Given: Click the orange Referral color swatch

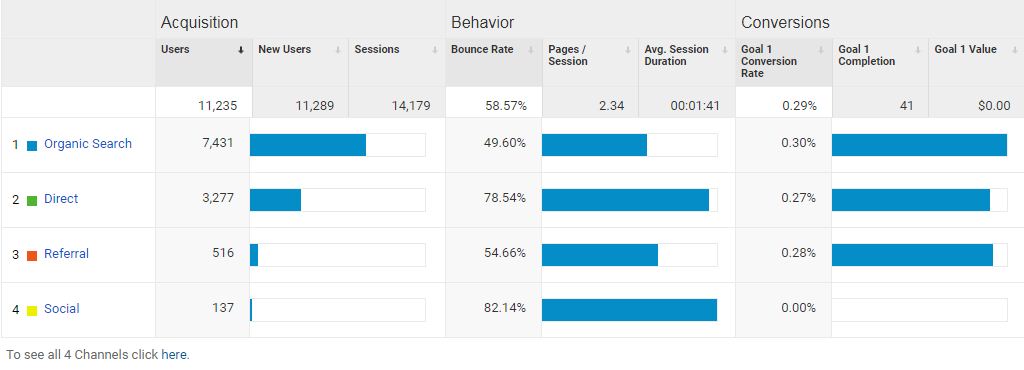Looking at the screenshot, I should click(32, 255).
